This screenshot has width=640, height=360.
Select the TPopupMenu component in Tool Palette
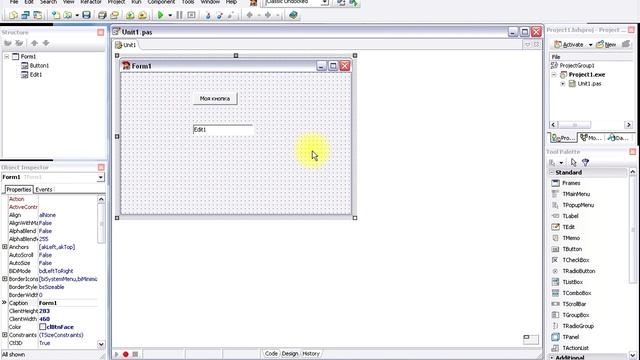[578, 205]
